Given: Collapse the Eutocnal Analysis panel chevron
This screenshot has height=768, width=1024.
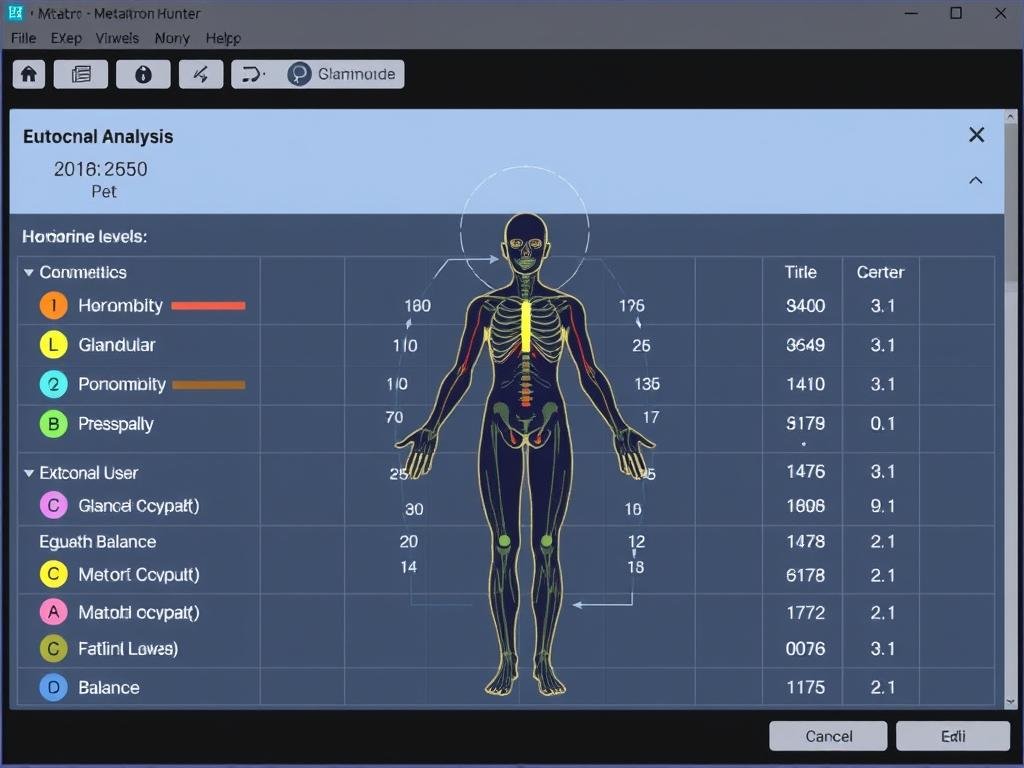Looking at the screenshot, I should [976, 181].
